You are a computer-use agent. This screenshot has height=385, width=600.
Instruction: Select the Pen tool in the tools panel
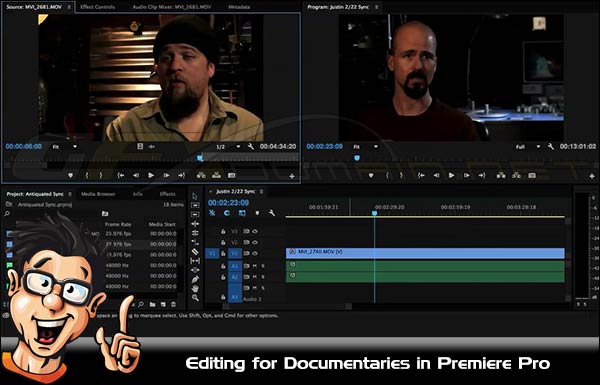pyautogui.click(x=195, y=279)
